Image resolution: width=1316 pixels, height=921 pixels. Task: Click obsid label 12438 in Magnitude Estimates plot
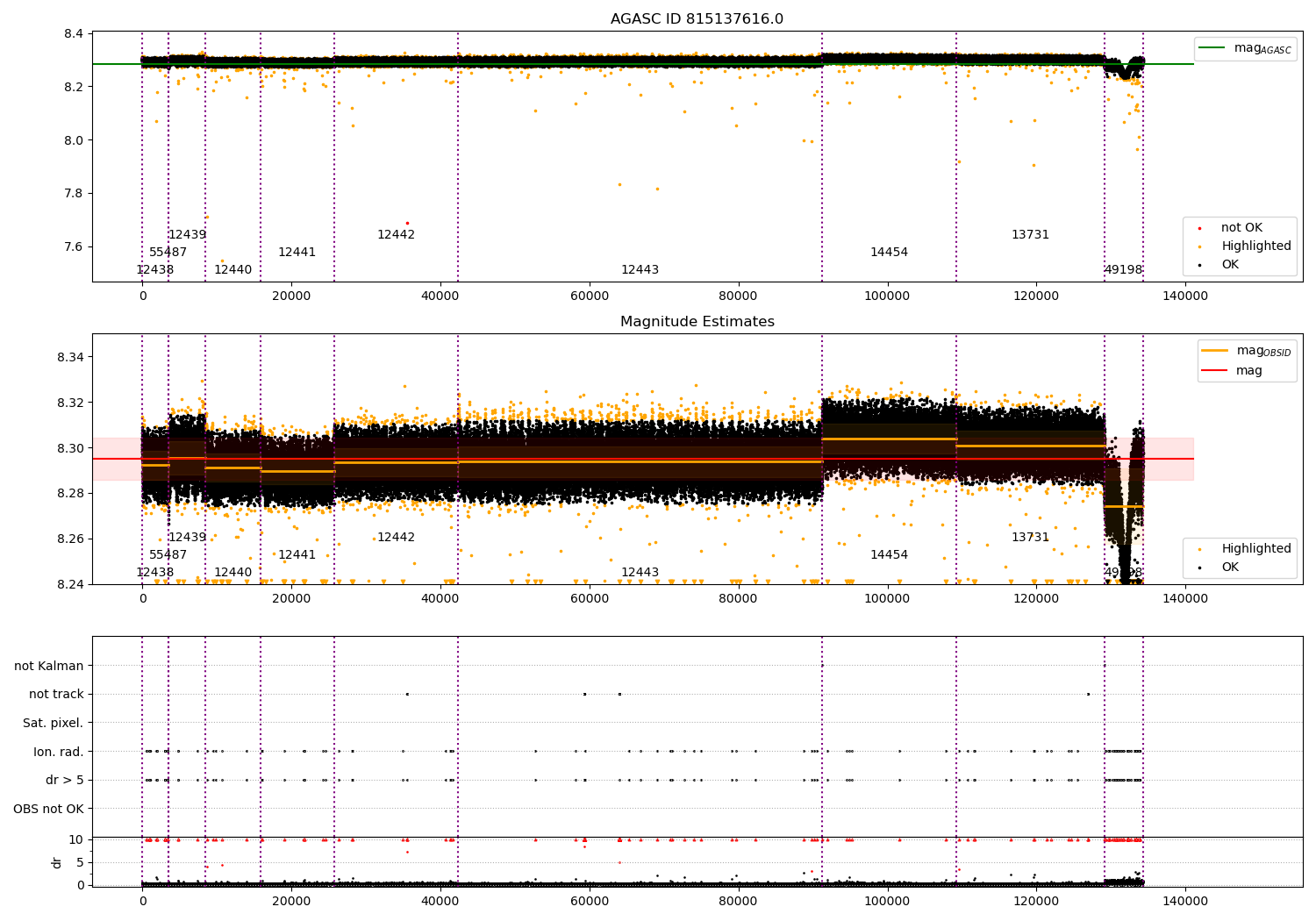pyautogui.click(x=155, y=573)
